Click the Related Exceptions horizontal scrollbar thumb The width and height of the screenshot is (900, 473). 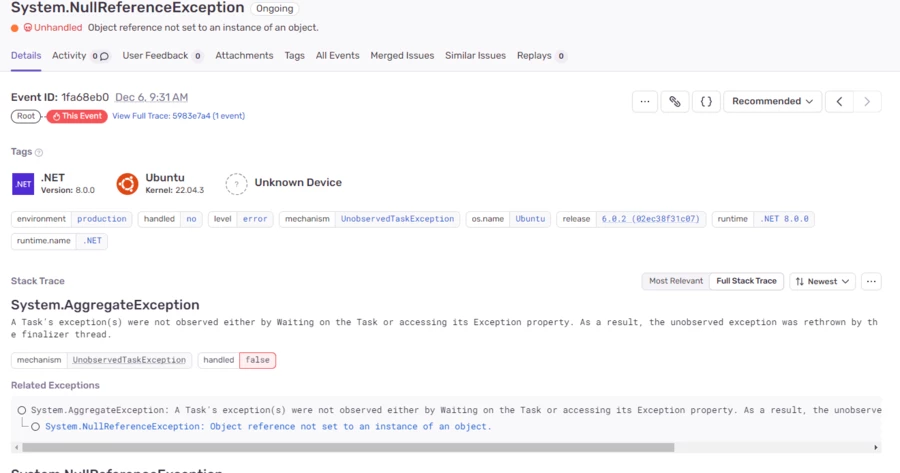(348, 447)
